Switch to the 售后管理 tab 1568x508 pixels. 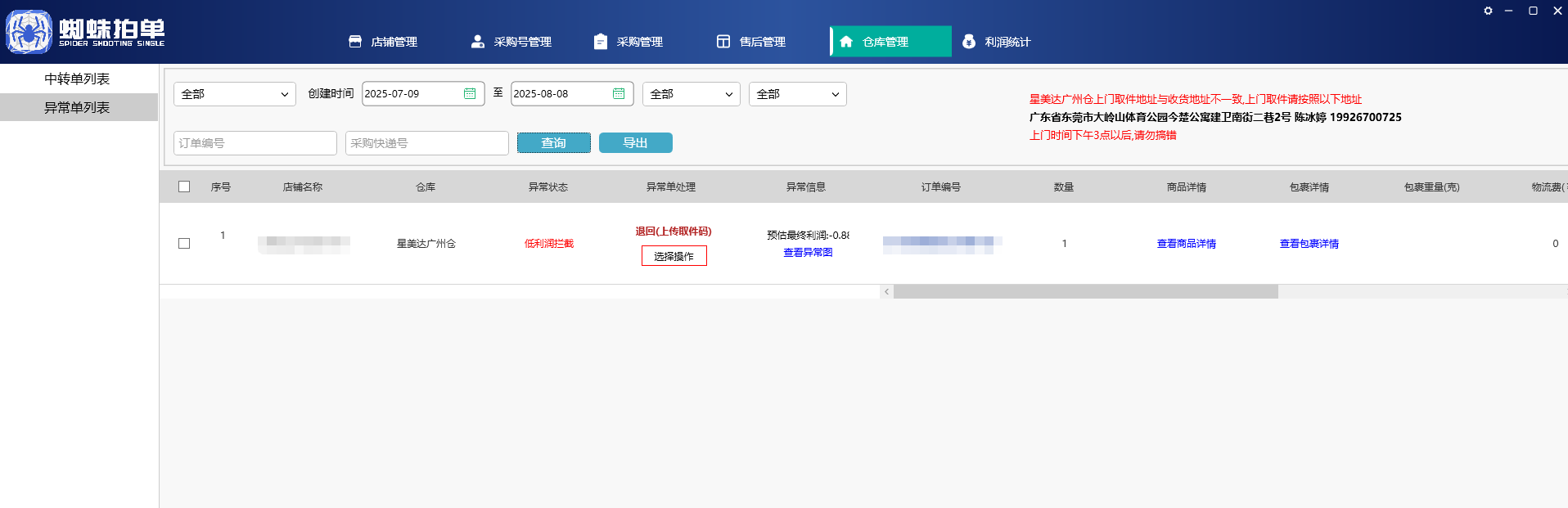[751, 42]
